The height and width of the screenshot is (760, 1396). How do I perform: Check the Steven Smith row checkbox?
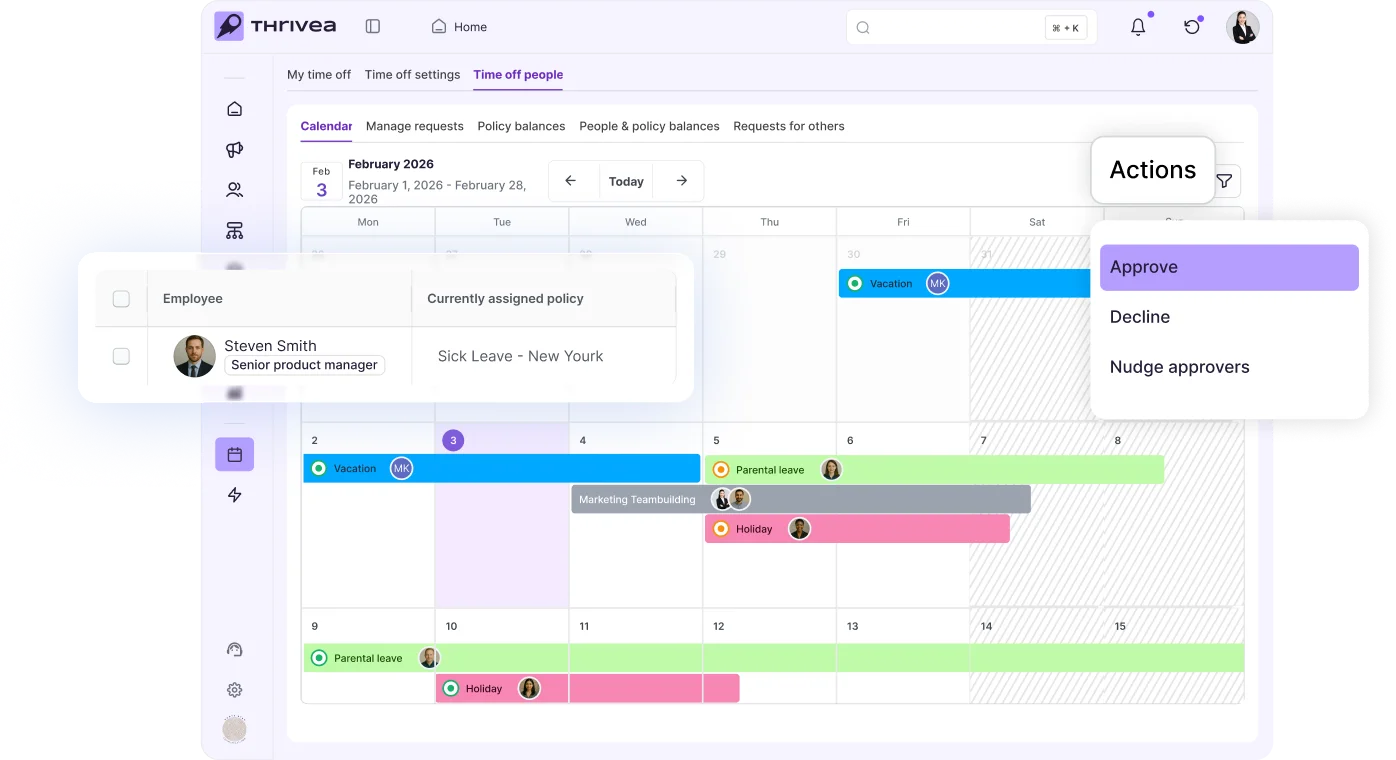pos(121,356)
